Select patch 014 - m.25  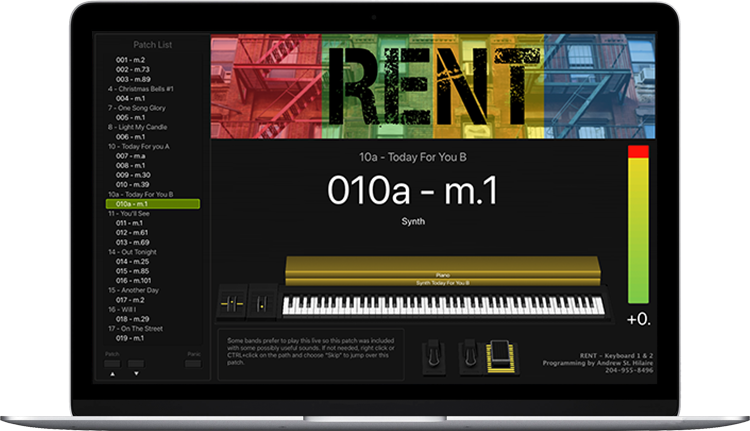click(x=132, y=261)
